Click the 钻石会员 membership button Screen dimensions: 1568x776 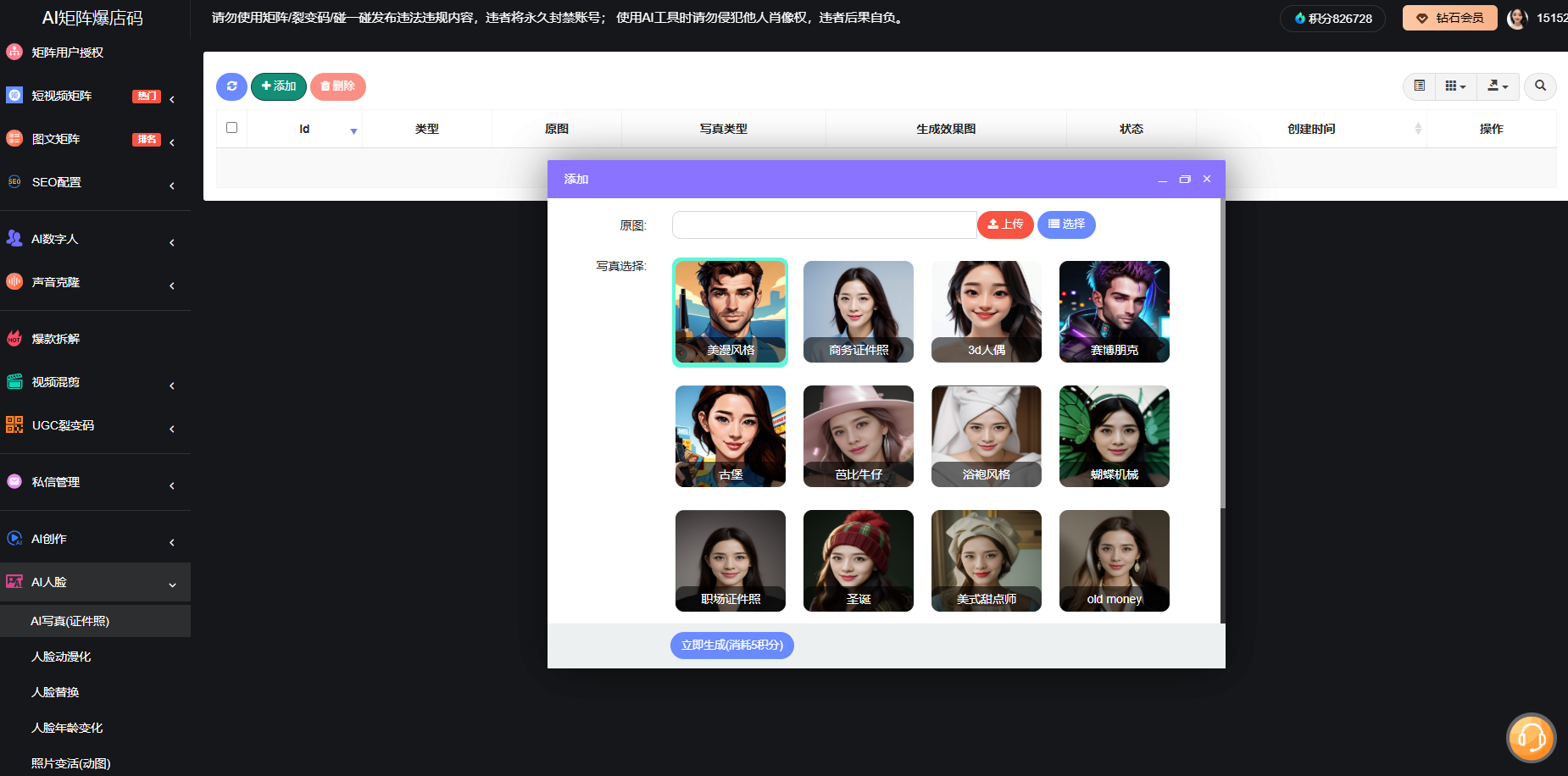tap(1450, 18)
